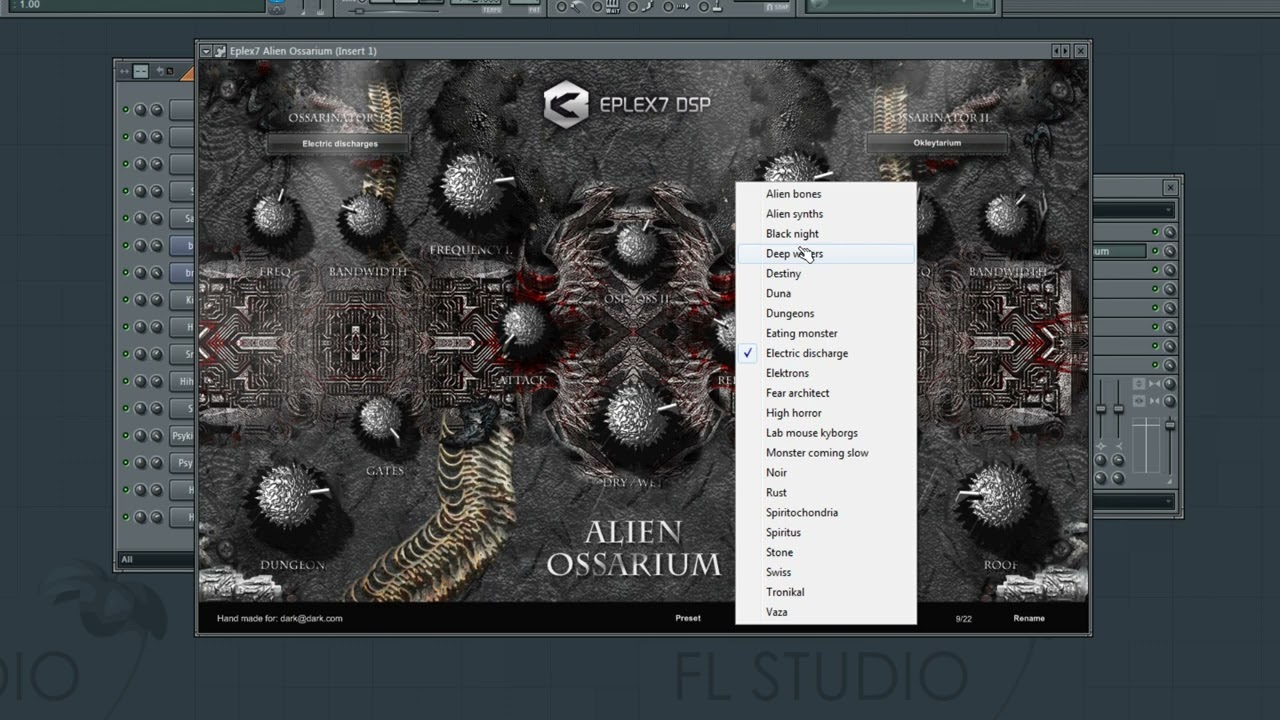Open the mixer panel bottom dropdown
The width and height of the screenshot is (1280, 720).
[x=1134, y=501]
